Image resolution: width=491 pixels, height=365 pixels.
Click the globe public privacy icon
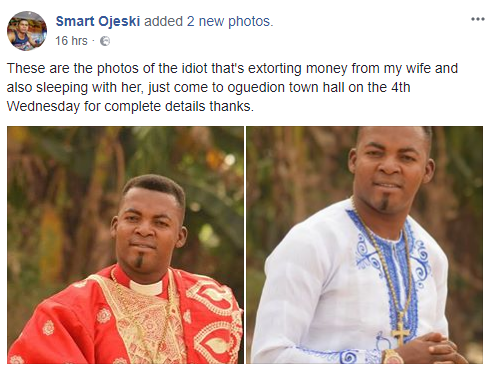point(105,41)
